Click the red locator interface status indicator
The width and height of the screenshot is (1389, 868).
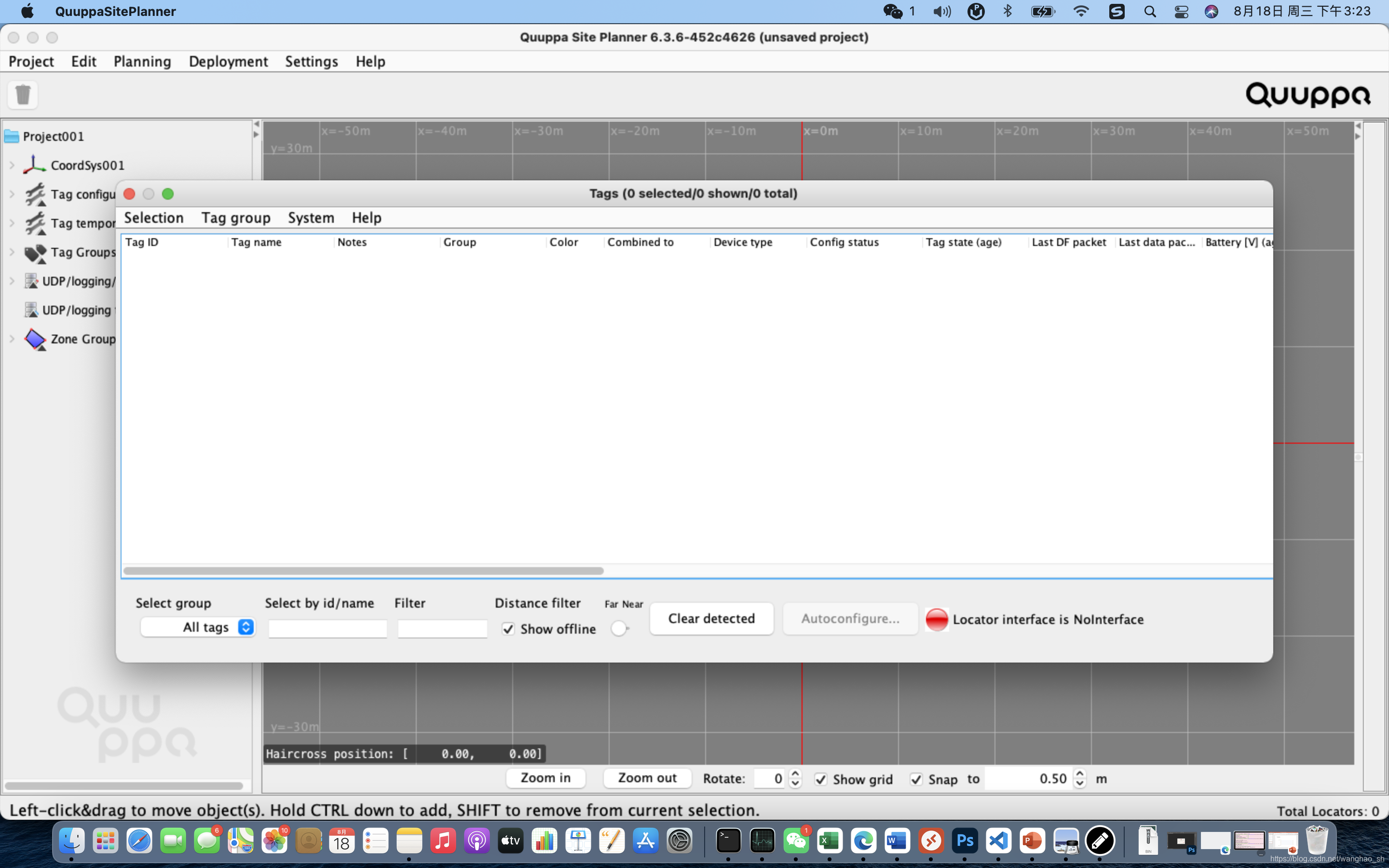pyautogui.click(x=936, y=620)
